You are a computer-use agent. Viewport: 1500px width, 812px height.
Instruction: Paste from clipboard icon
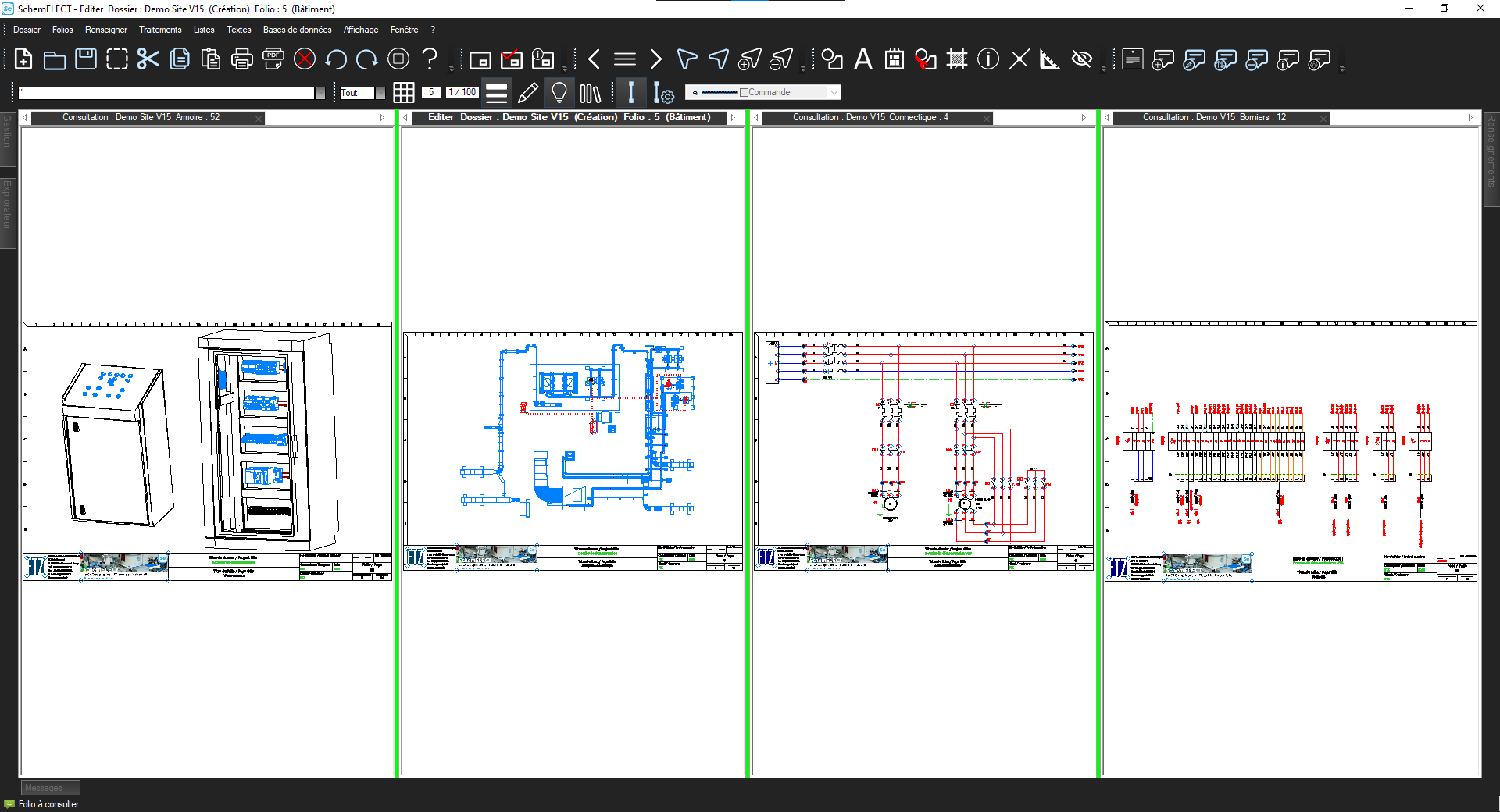point(211,59)
